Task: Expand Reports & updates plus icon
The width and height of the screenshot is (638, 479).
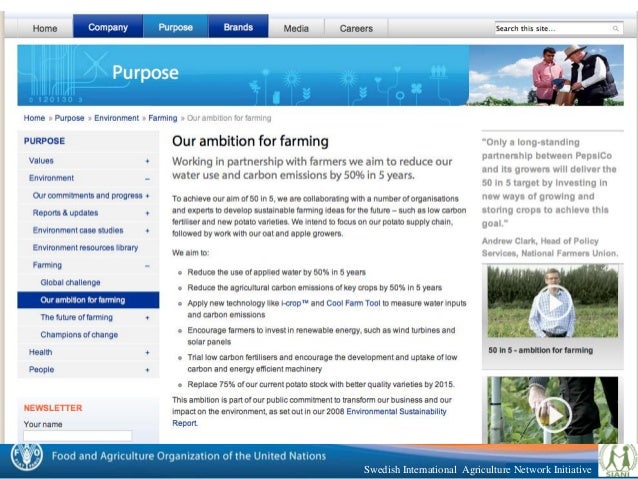Action: (147, 213)
